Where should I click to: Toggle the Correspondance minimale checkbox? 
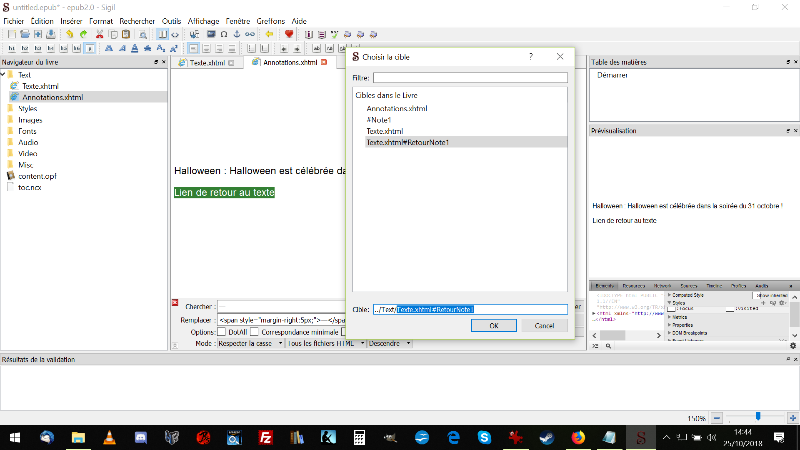(255, 332)
